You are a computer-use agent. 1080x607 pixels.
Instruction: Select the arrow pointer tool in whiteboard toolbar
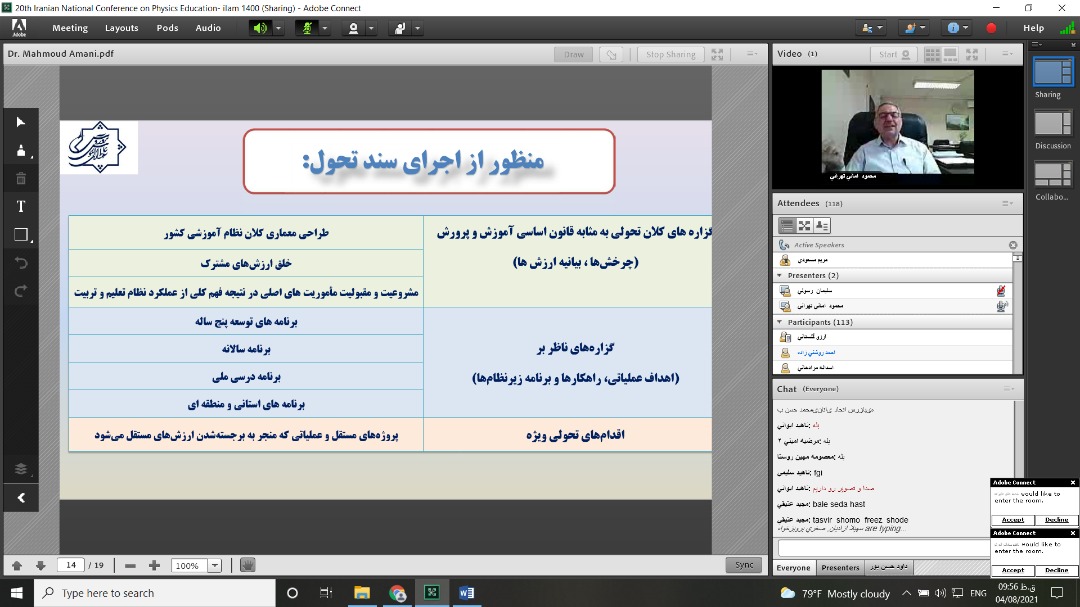[x=21, y=122]
